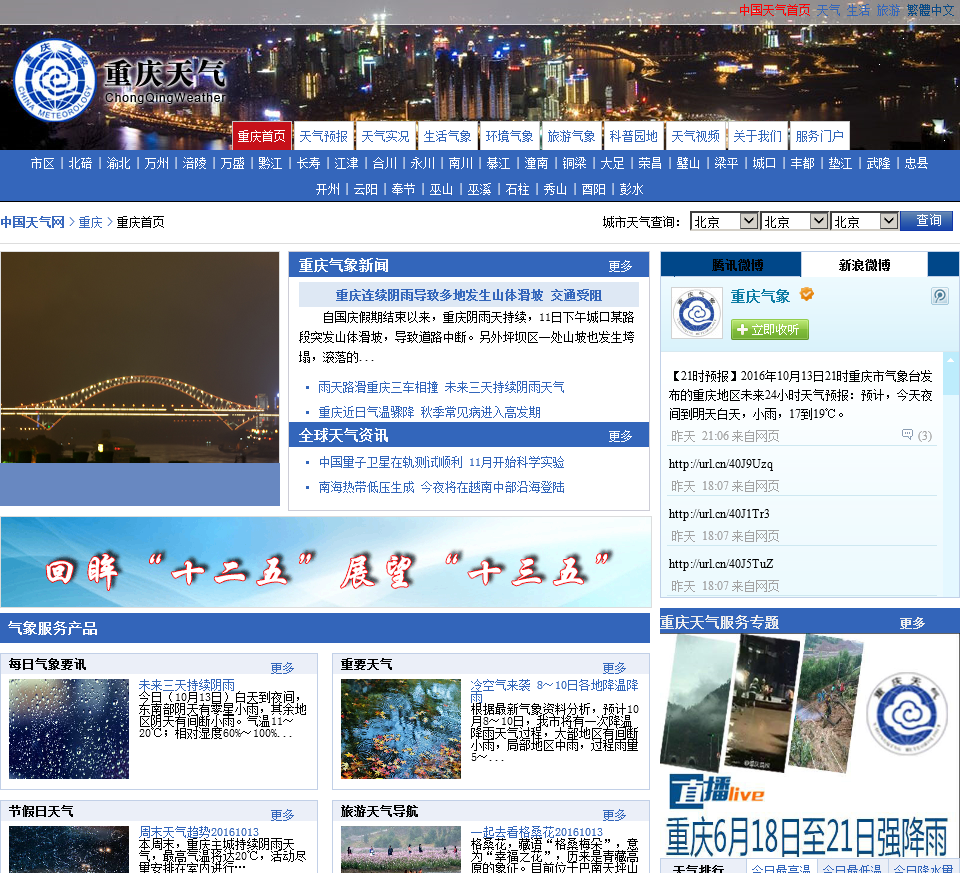
Task: Click the 重庆 breadcrumb link
Action: click(91, 222)
